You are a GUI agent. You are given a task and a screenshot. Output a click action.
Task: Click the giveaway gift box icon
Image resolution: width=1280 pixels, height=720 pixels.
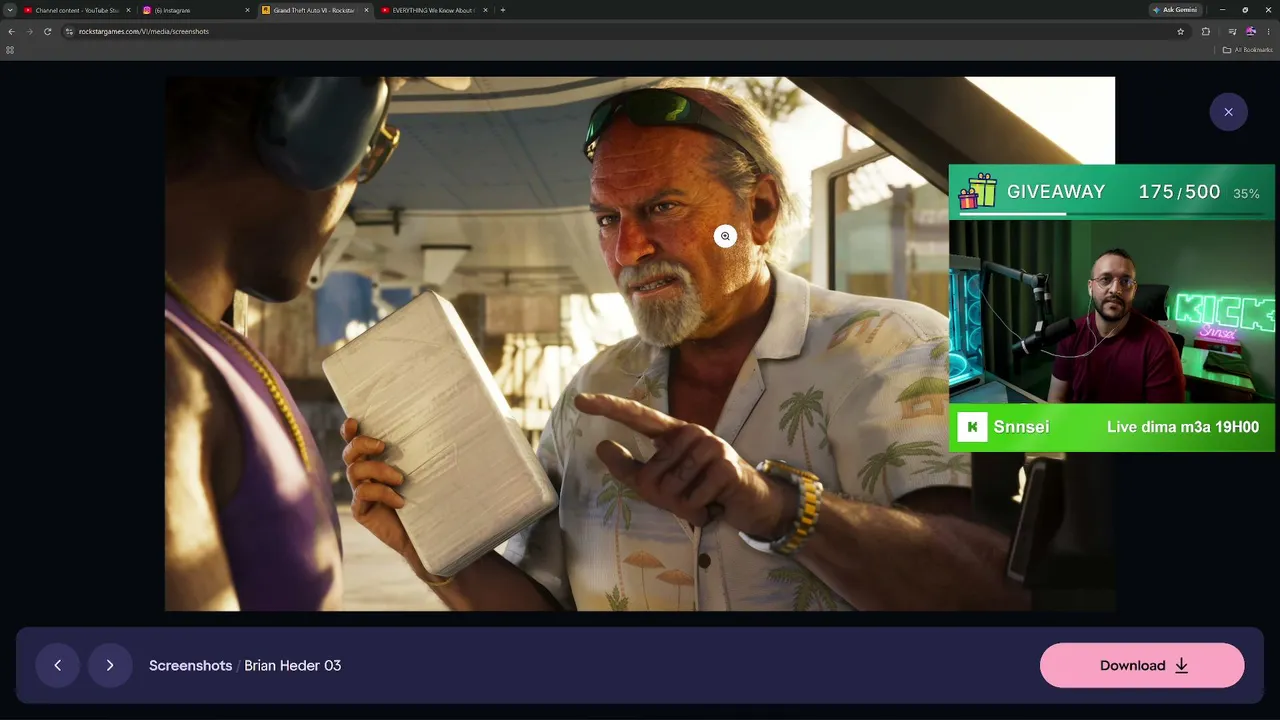[x=977, y=190]
